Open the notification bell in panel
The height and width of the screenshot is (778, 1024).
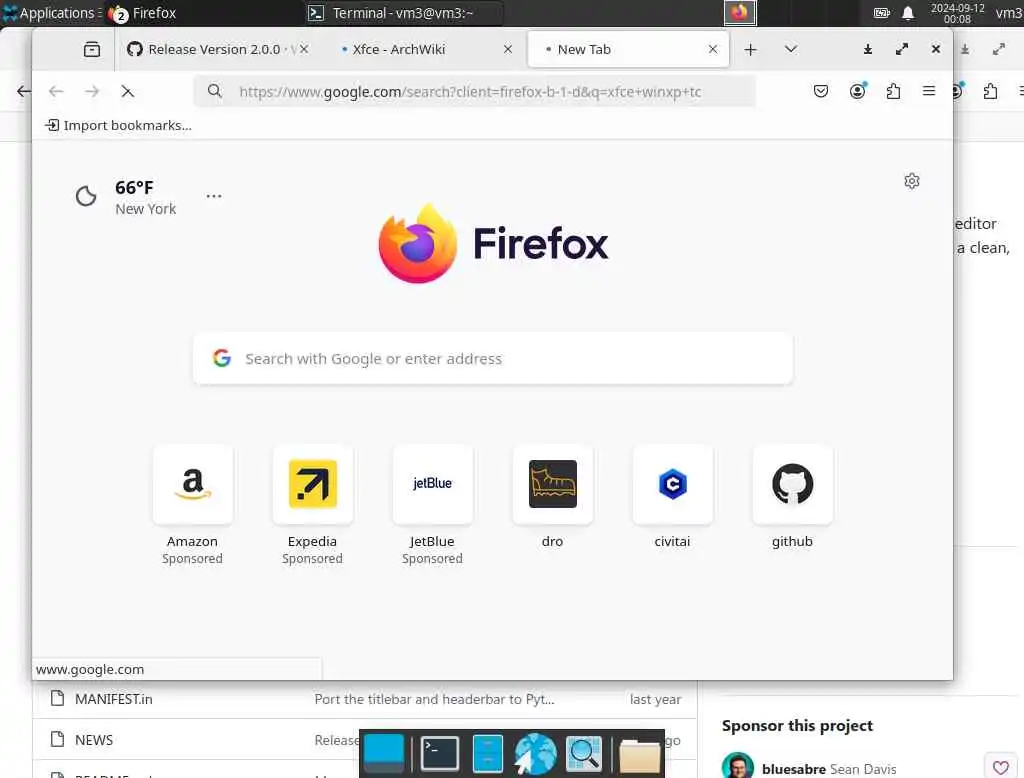point(908,13)
